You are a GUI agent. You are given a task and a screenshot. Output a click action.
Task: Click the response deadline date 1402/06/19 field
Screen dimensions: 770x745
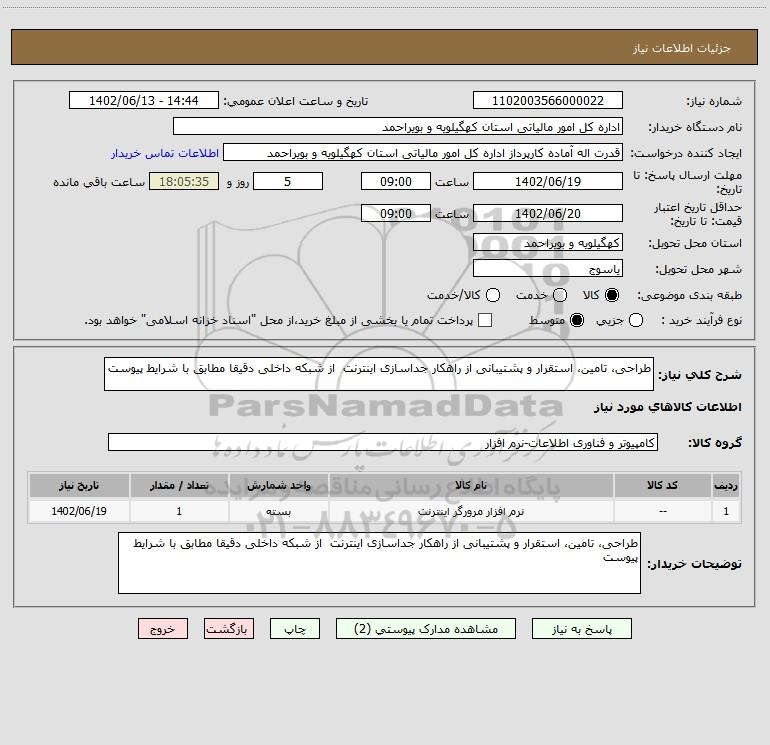548,181
